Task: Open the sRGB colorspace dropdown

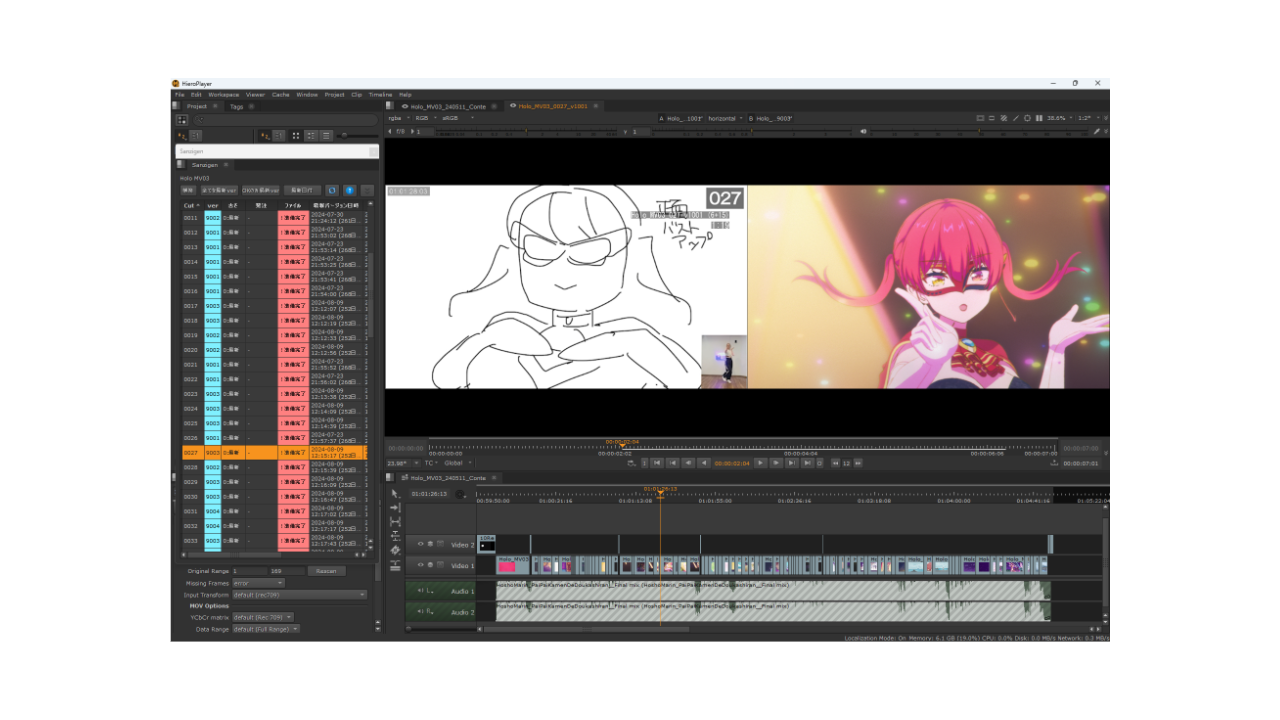Action: pos(457,118)
